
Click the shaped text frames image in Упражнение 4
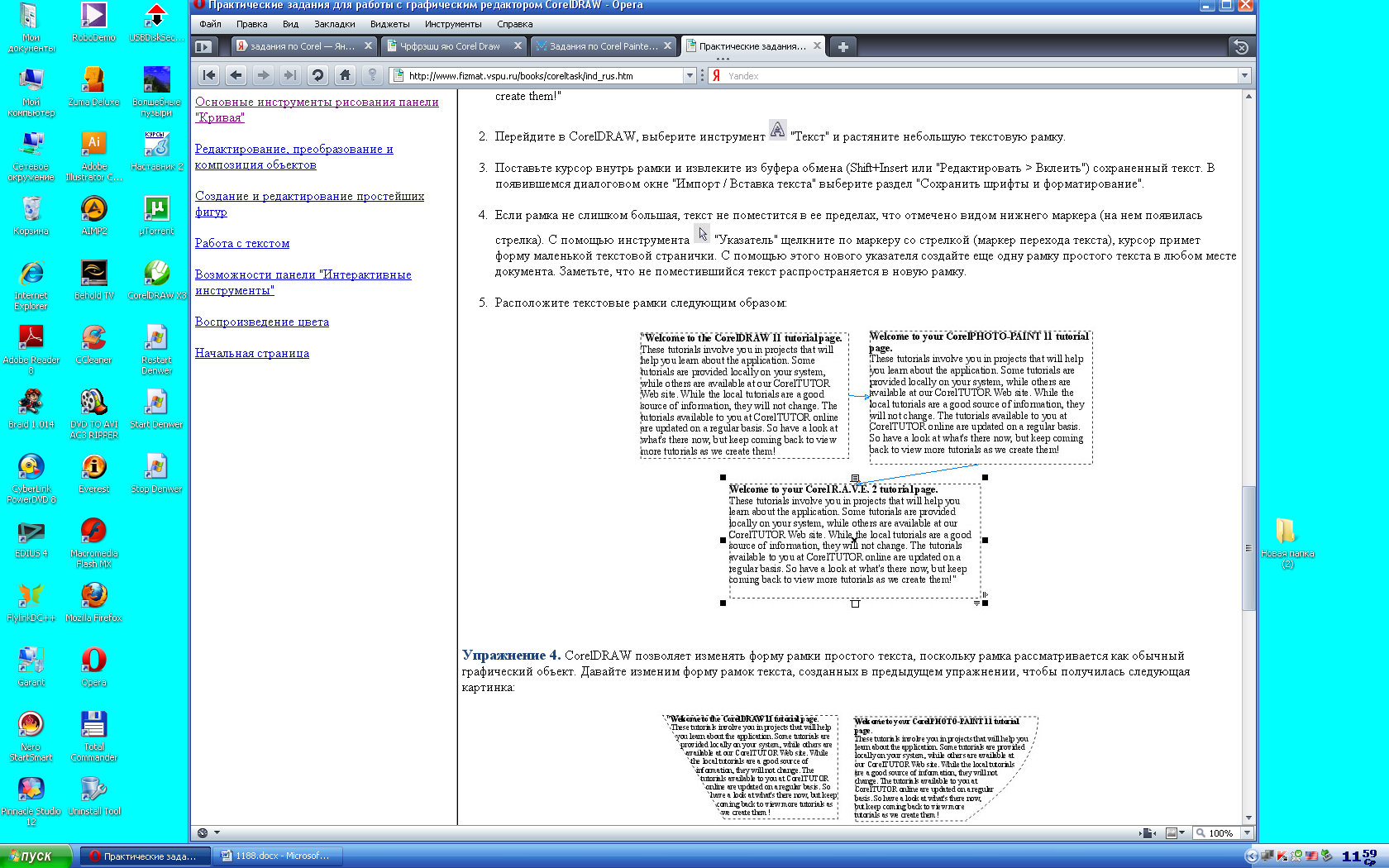(x=850, y=767)
